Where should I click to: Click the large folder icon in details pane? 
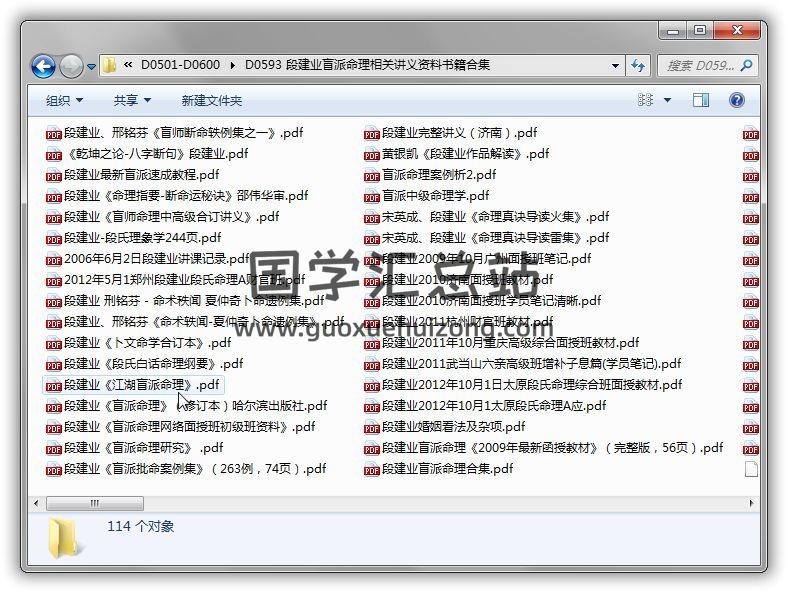click(x=65, y=539)
